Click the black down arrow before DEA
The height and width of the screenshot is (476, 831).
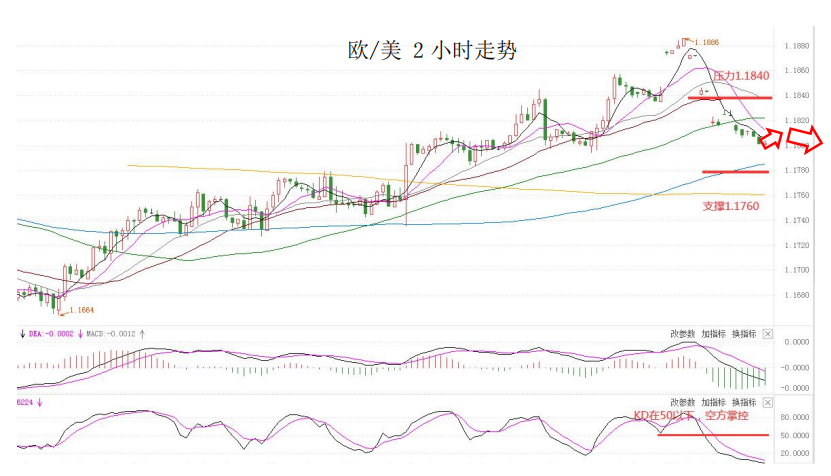tap(22, 334)
